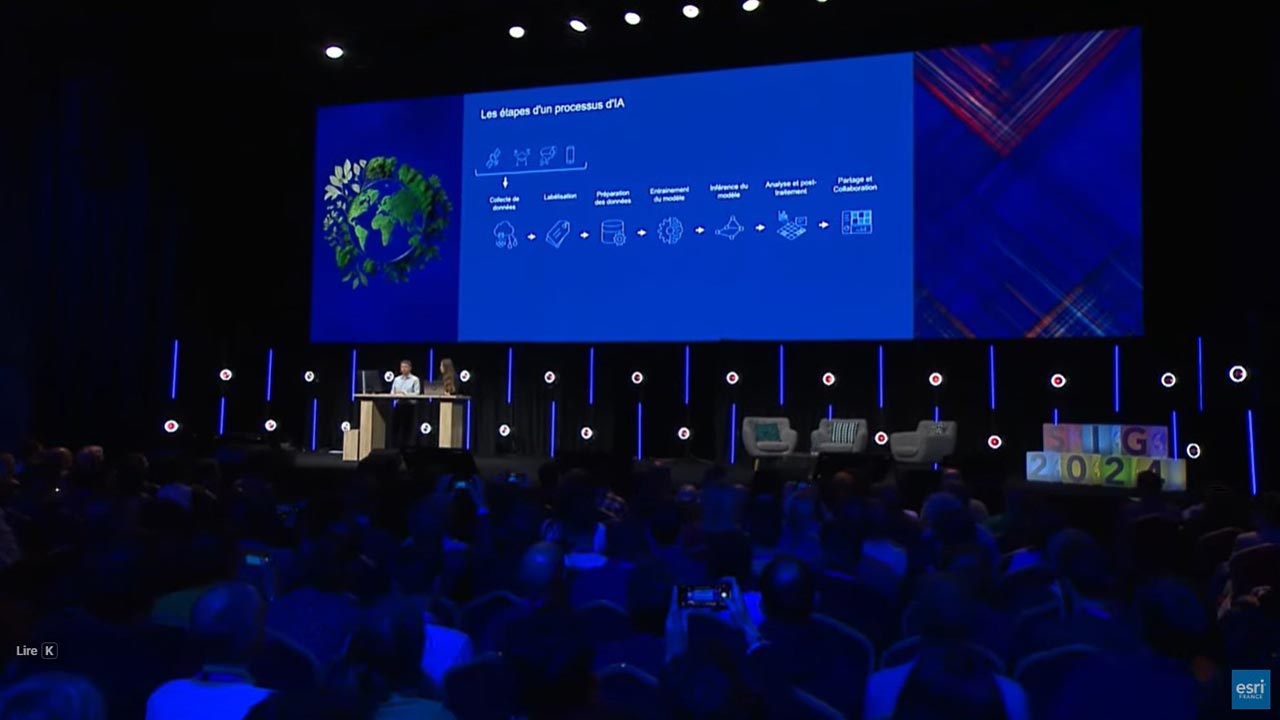Click the 'Collecte de données' label
Viewport: 1280px width, 720px height.
(x=504, y=203)
